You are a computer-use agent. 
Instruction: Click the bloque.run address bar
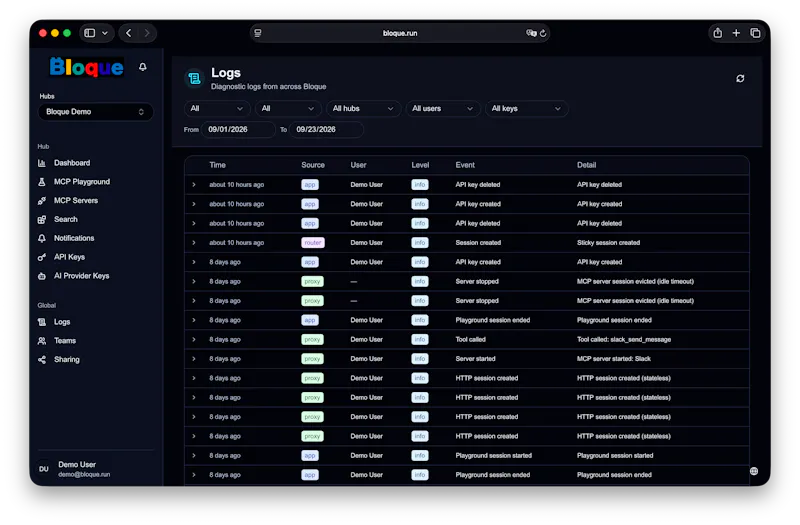(x=400, y=33)
